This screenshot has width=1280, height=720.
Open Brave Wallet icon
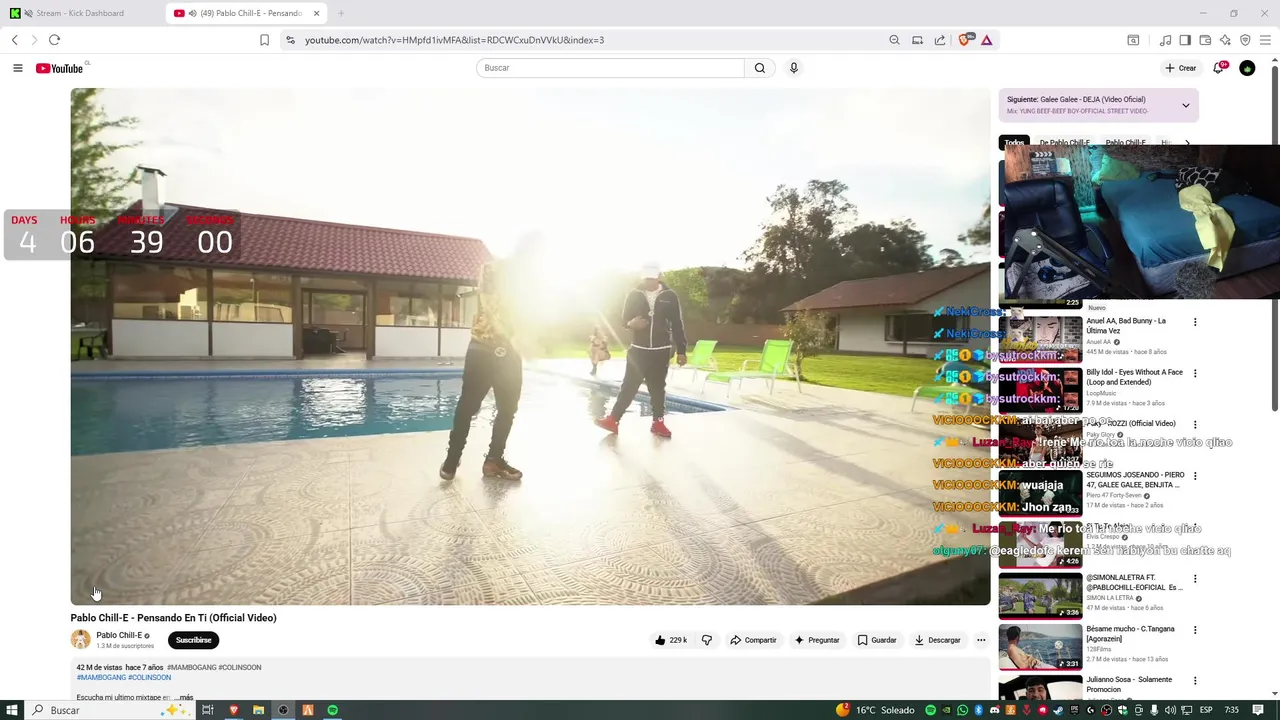click(1205, 40)
